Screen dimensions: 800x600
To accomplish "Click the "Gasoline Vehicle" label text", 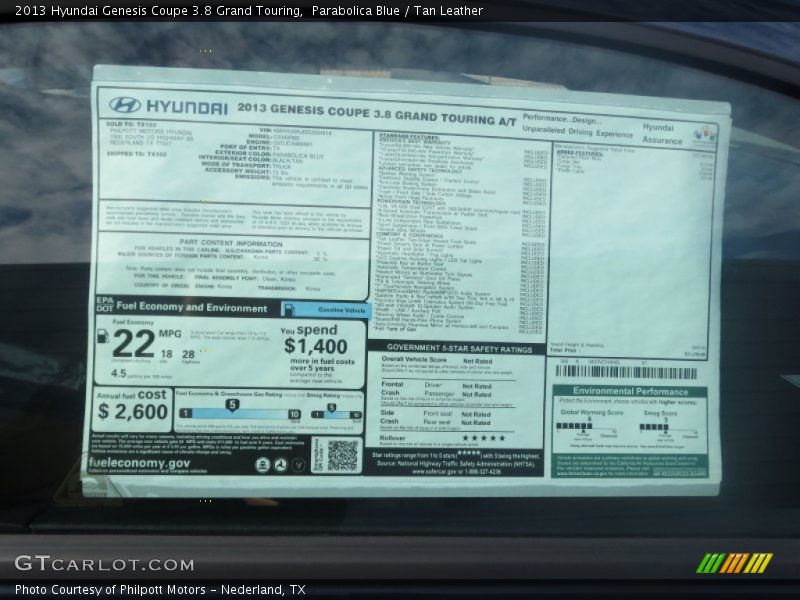I will click(x=341, y=310).
